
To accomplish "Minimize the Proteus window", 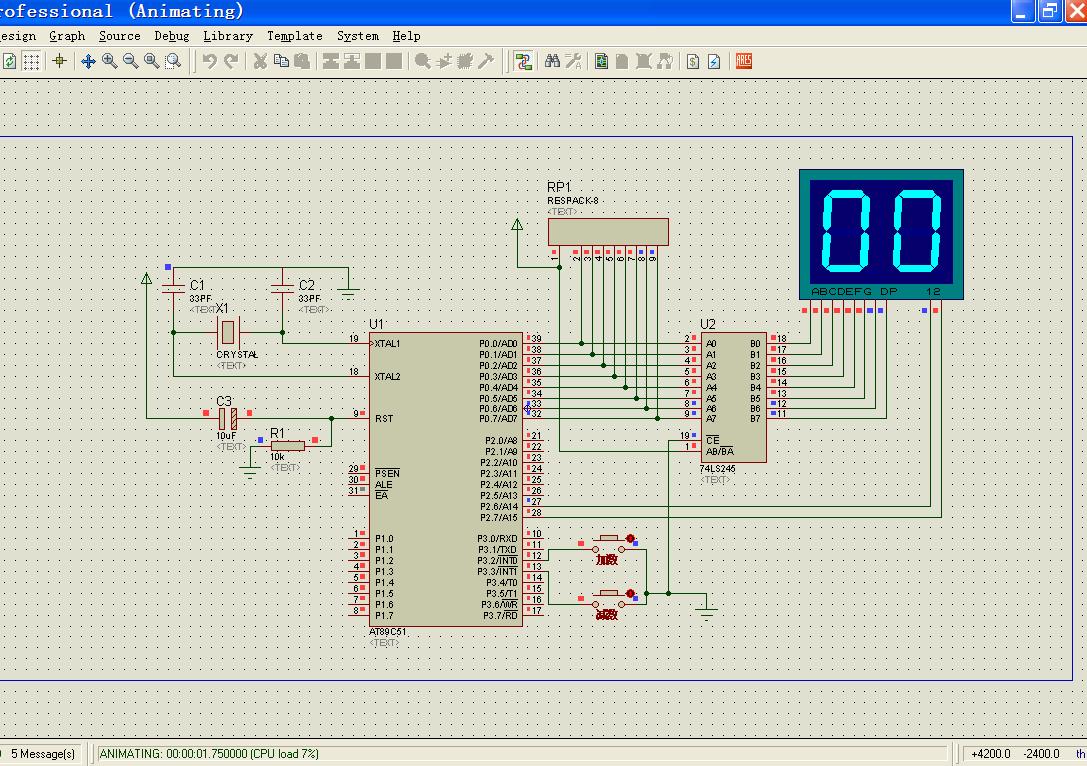I will click(1022, 11).
